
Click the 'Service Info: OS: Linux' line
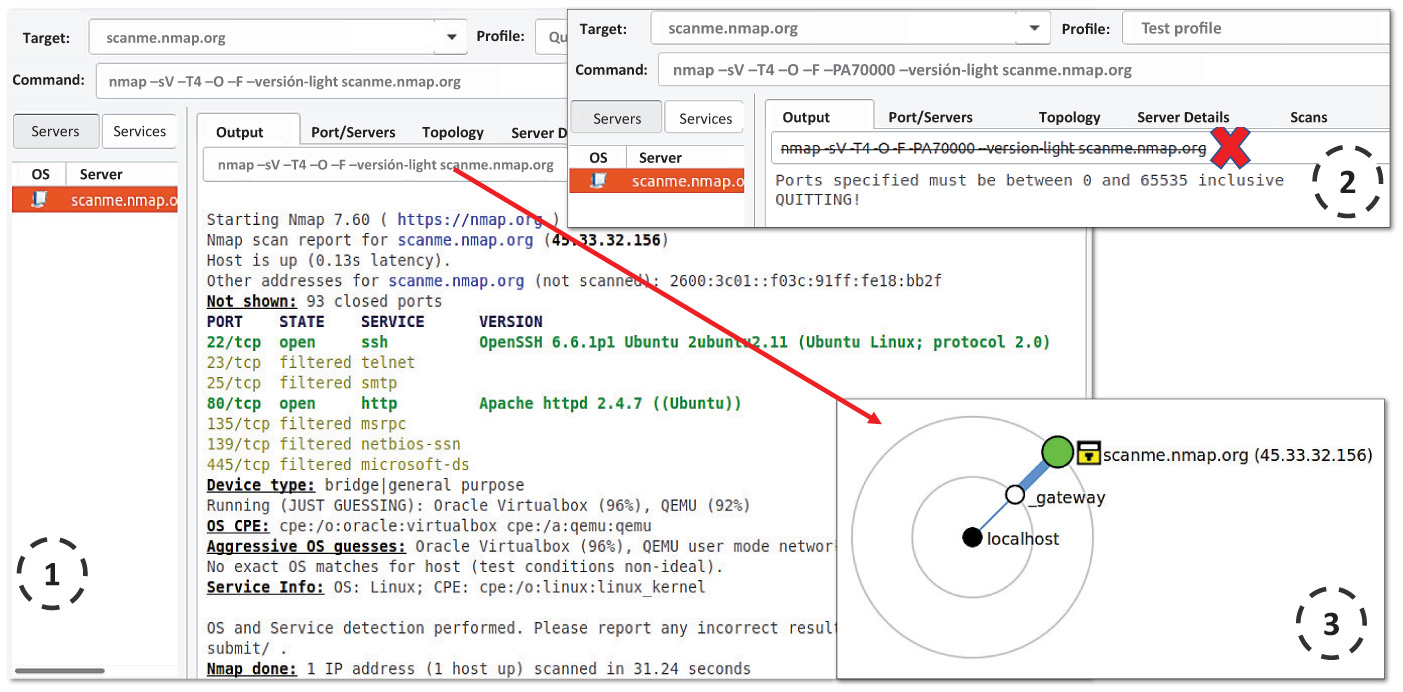[456, 587]
